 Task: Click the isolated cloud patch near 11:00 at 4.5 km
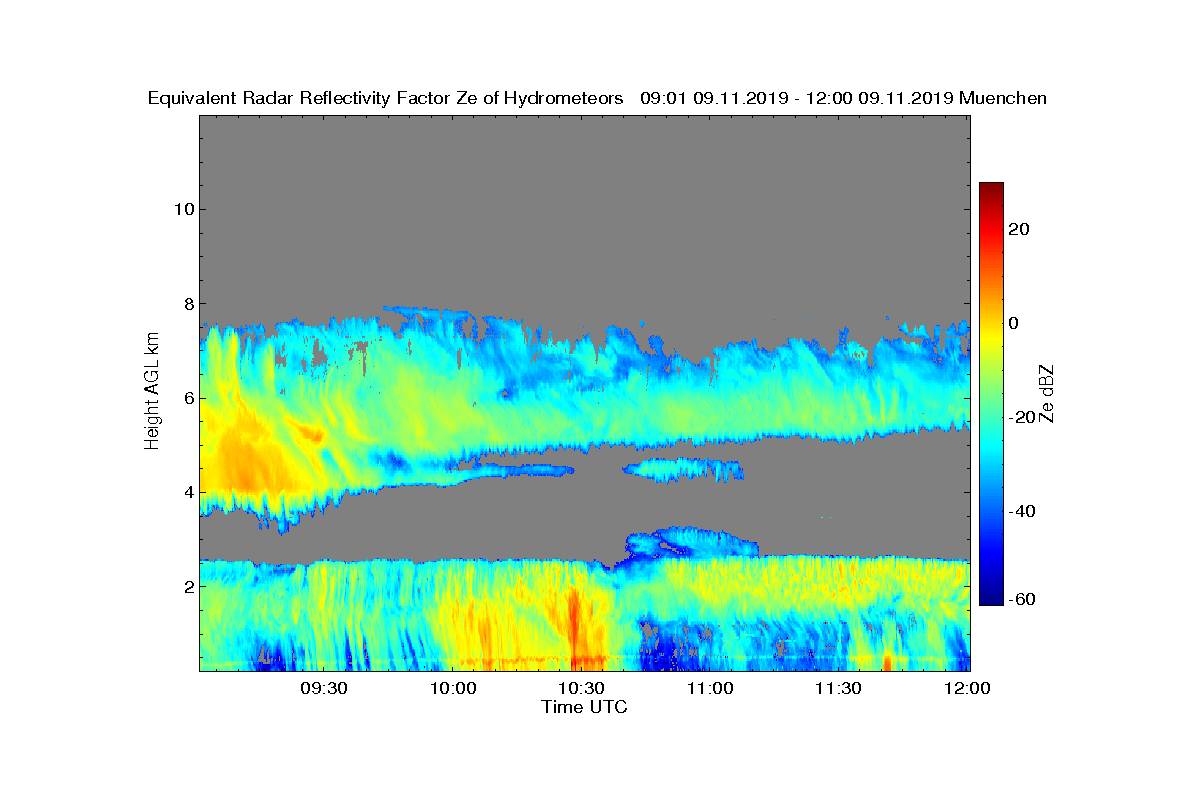coord(685,469)
